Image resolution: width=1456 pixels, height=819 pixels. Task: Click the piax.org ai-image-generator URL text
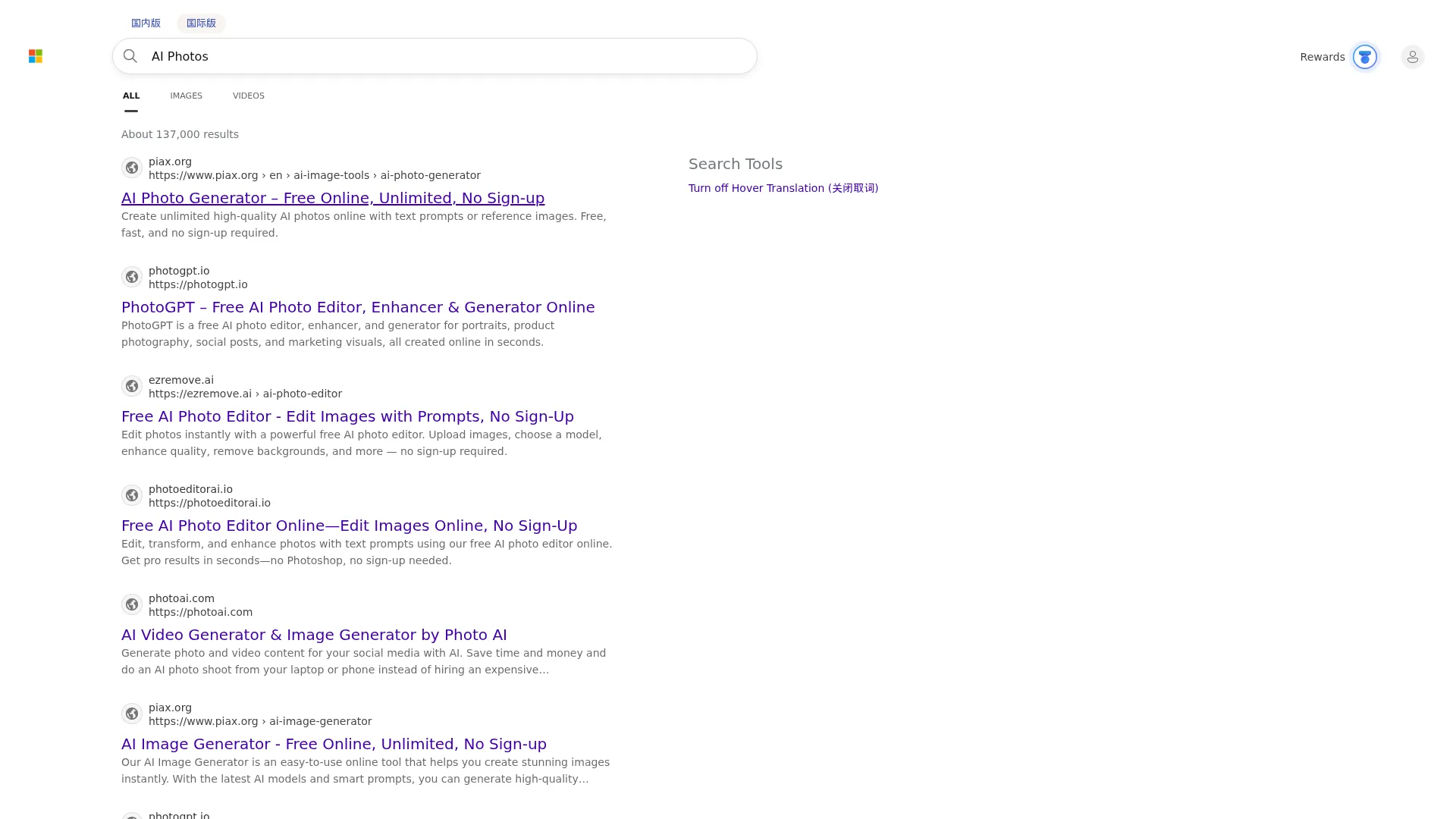[260, 721]
